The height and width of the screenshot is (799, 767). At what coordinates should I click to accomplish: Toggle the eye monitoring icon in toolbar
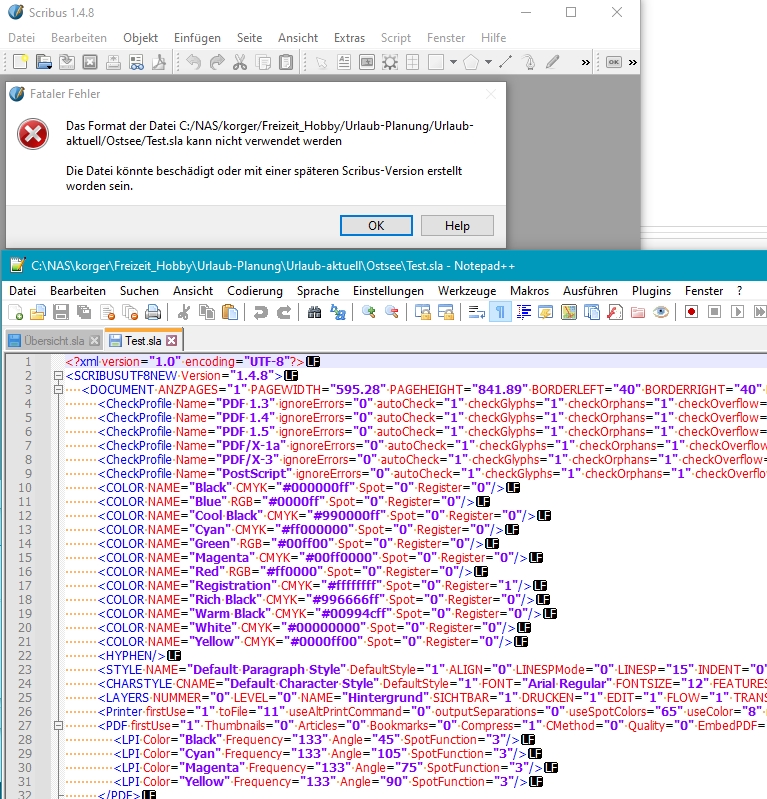[x=660, y=312]
